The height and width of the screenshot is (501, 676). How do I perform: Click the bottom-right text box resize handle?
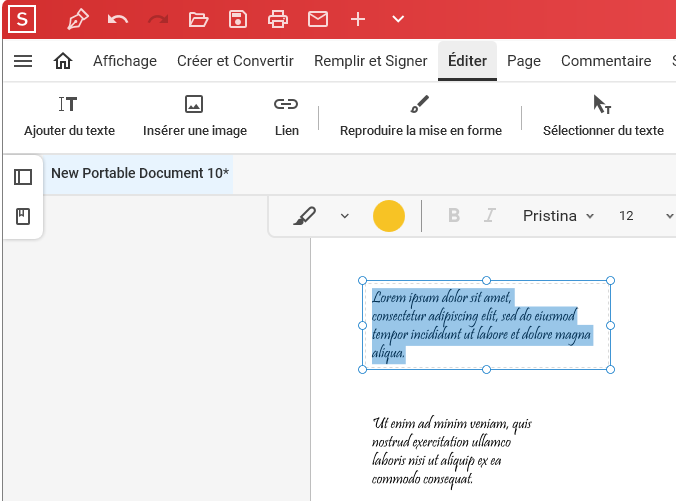coord(610,369)
